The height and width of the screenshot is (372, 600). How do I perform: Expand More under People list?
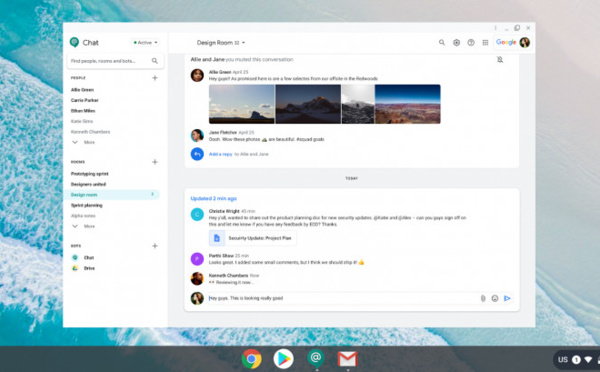pyautogui.click(x=83, y=142)
